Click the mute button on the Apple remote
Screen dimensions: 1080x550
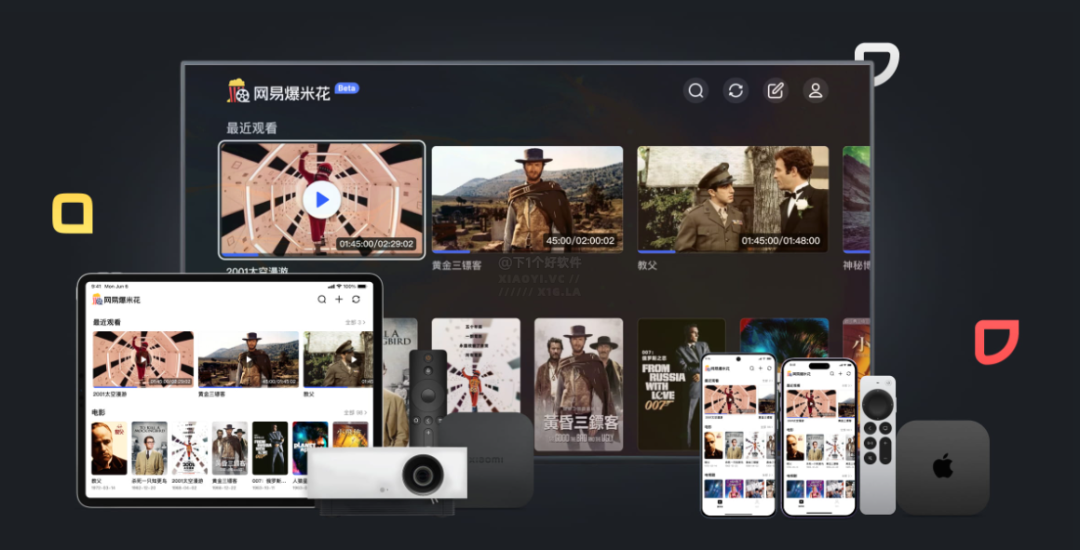click(x=870, y=458)
